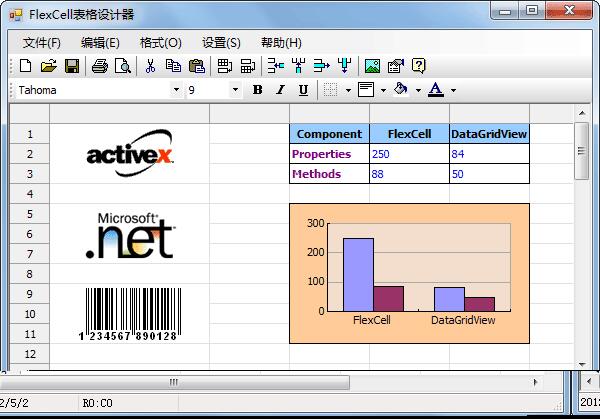Click the ActiveX logo image

(x=130, y=153)
